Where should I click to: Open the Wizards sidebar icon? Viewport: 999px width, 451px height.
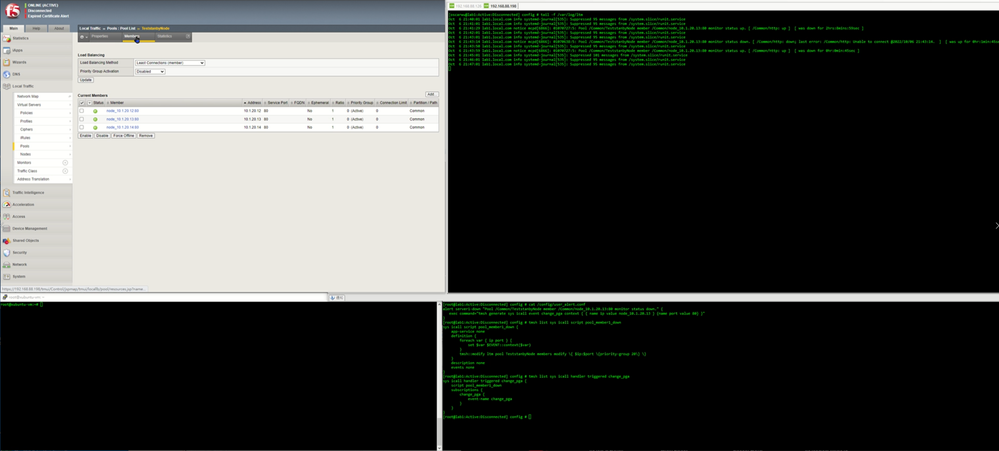(6, 62)
